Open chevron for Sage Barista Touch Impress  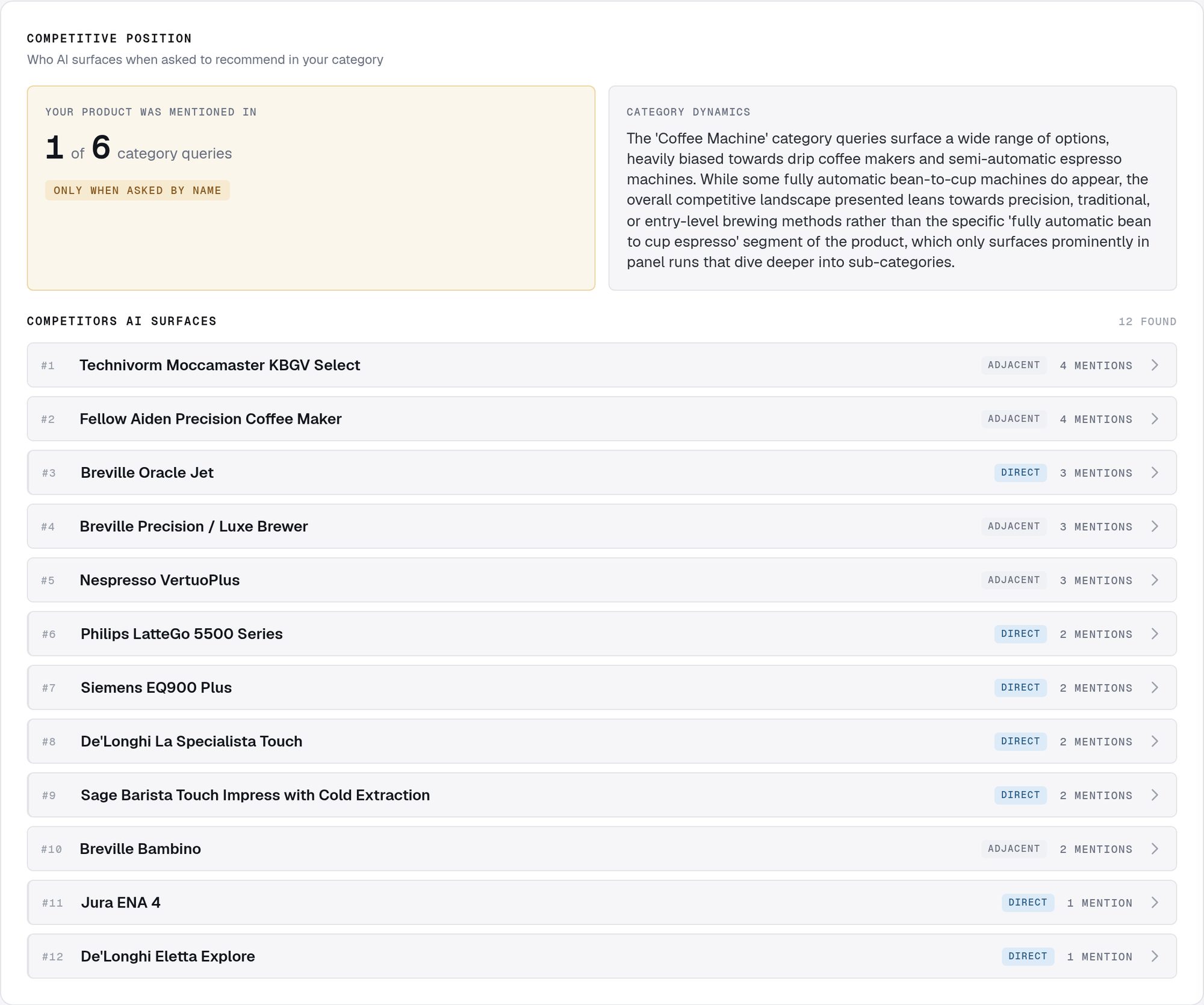[1155, 795]
